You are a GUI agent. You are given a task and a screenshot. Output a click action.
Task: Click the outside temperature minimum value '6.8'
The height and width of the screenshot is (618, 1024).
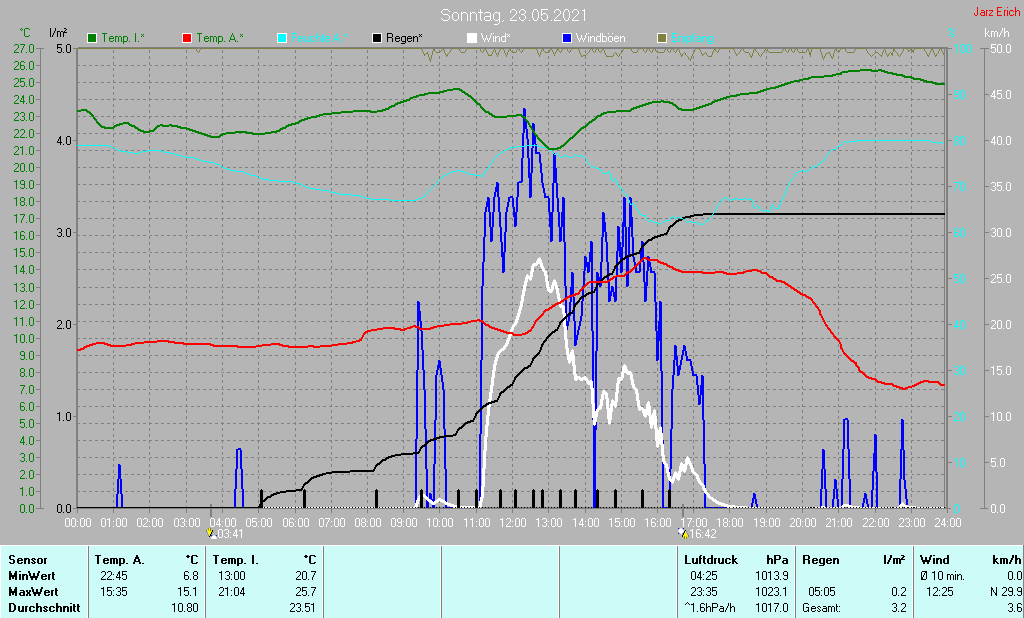pyautogui.click(x=190, y=576)
